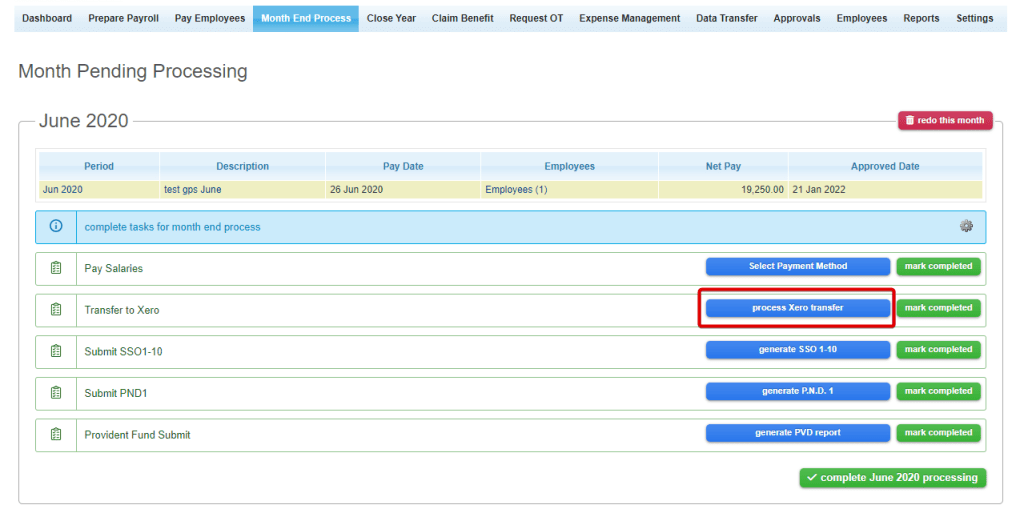Mark Submit PND1 task completed
The height and width of the screenshot is (521, 1024).
click(x=938, y=391)
